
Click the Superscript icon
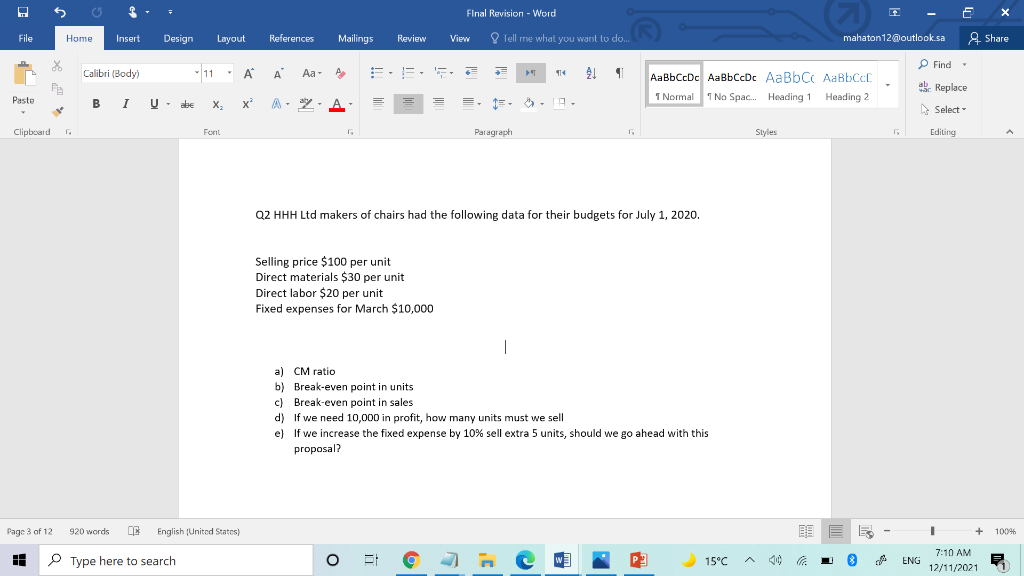pyautogui.click(x=248, y=103)
